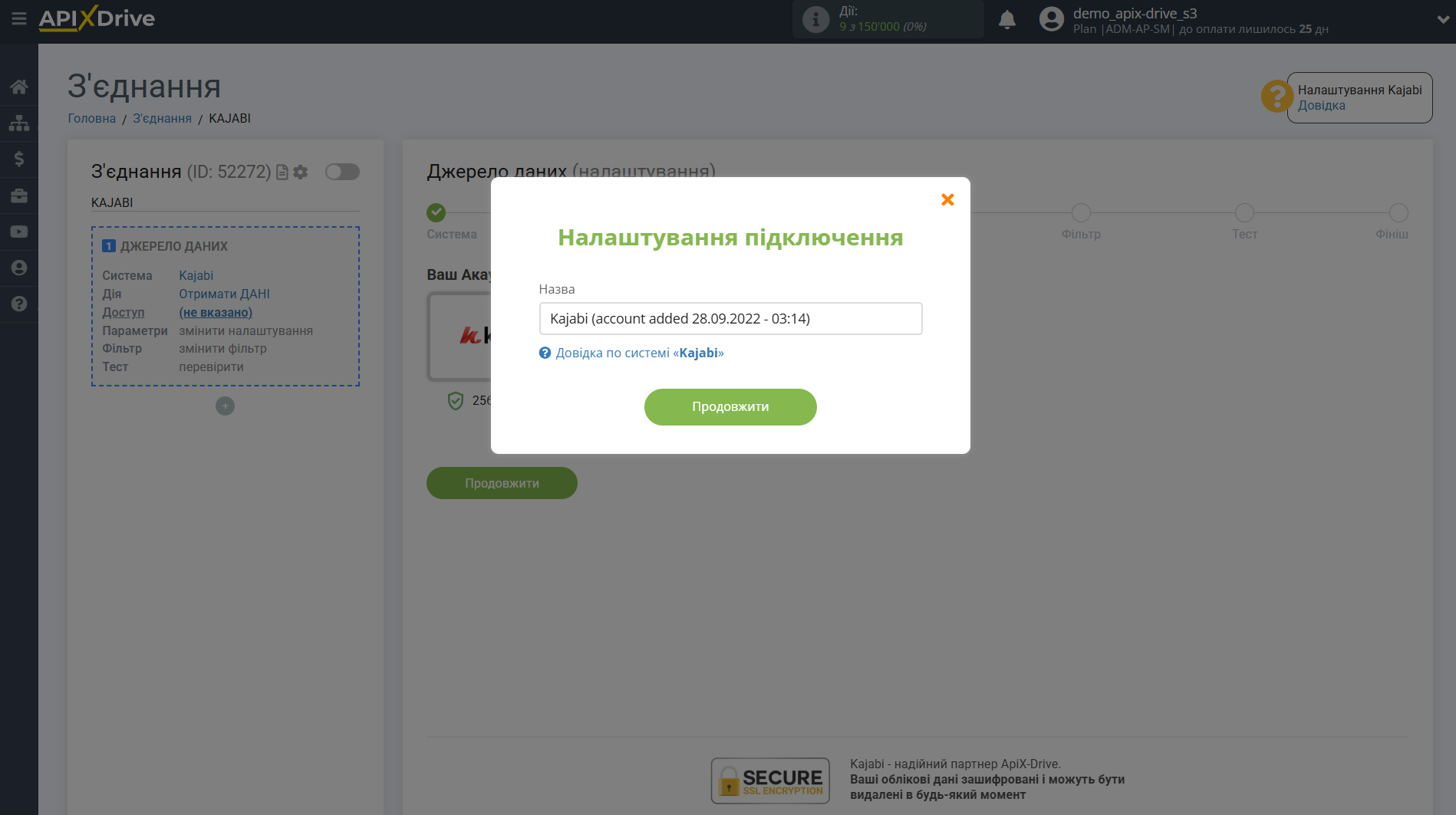Open the Довідка по системі Kajabi link

click(639, 353)
